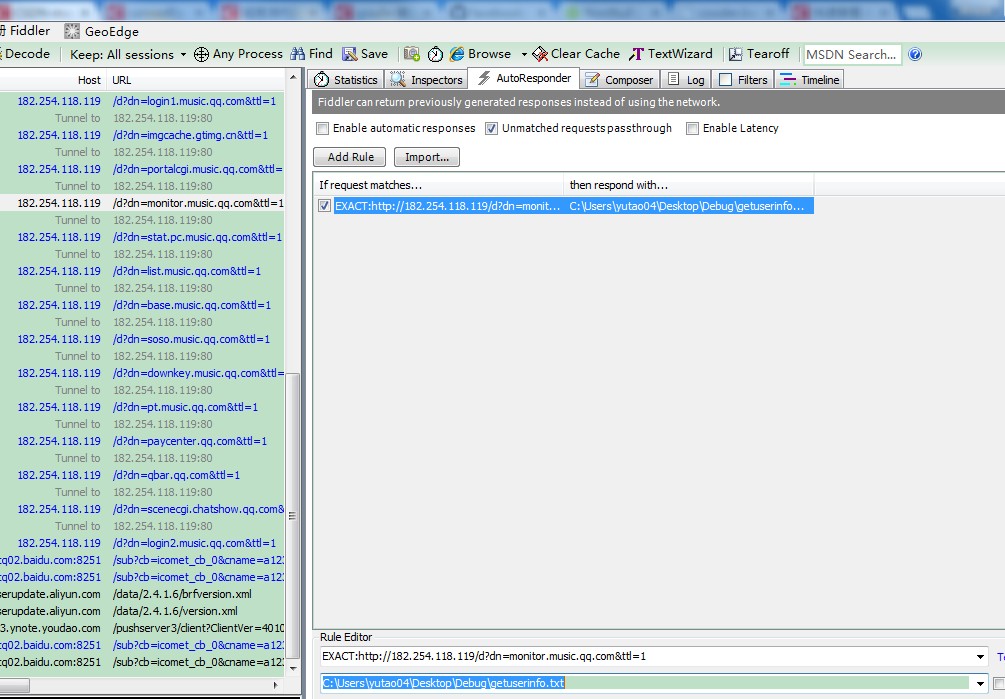Screen dimensions: 1005x699
Task: Select session /d?dn=qbar.qq.com&ttl=1
Action: [142, 475]
